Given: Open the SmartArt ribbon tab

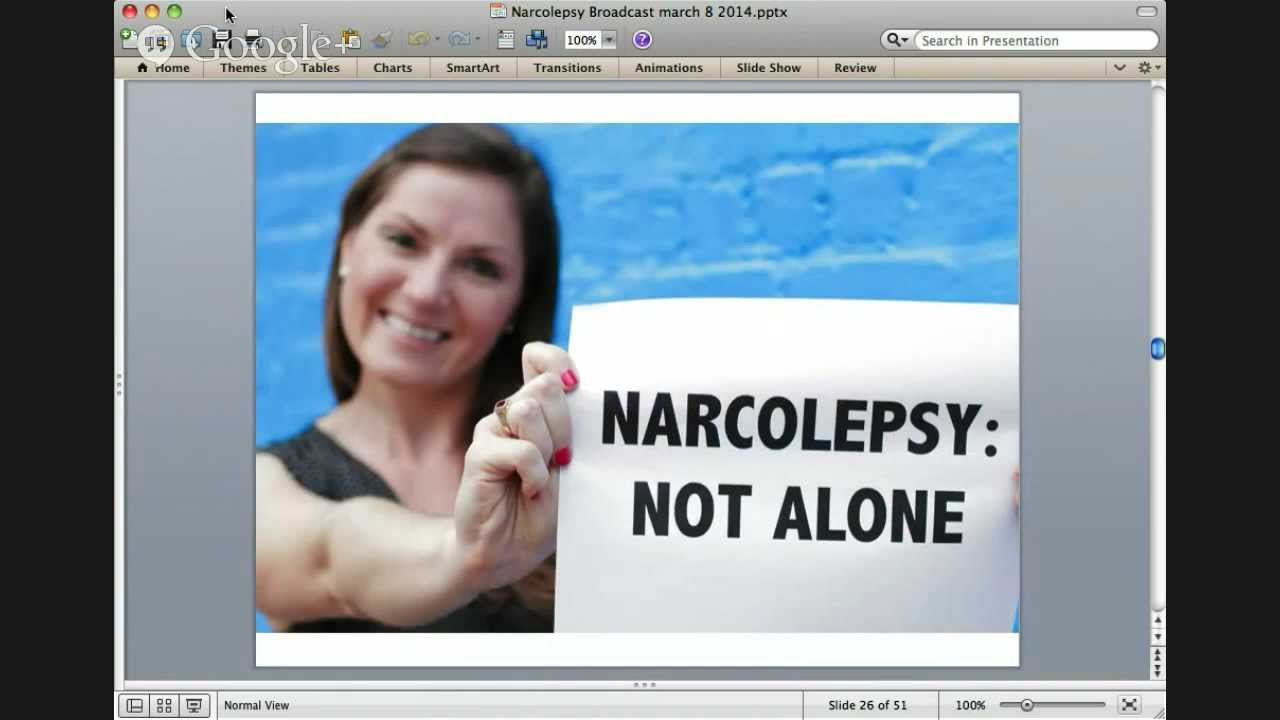Looking at the screenshot, I should pos(473,68).
